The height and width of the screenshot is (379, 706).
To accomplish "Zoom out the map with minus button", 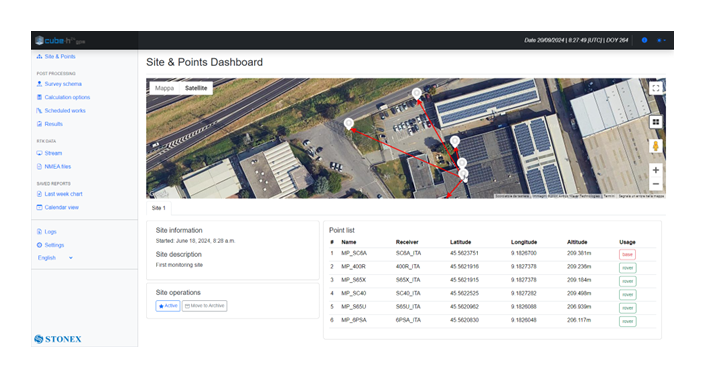I will point(656,184).
